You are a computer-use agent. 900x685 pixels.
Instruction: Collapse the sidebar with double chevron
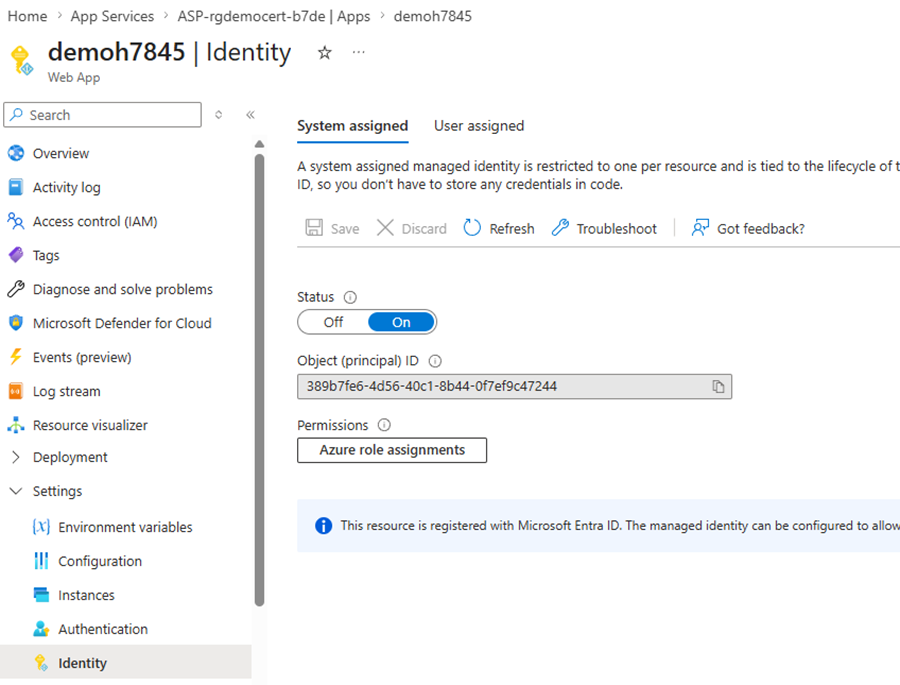point(250,115)
